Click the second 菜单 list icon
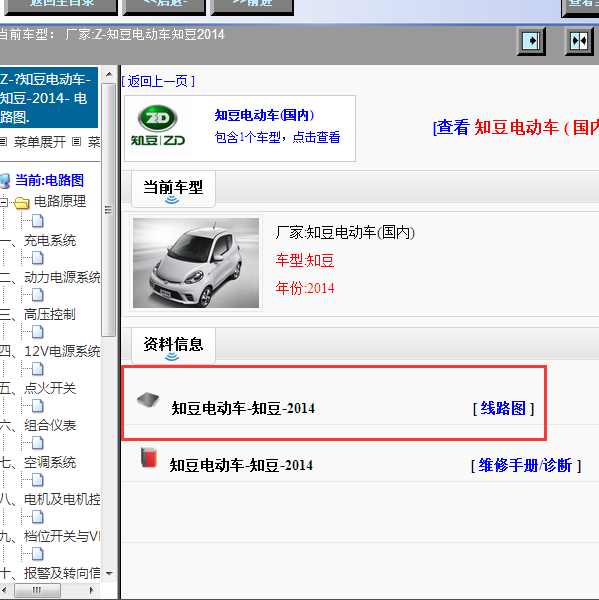Image resolution: width=599 pixels, height=600 pixels. pos(77,142)
